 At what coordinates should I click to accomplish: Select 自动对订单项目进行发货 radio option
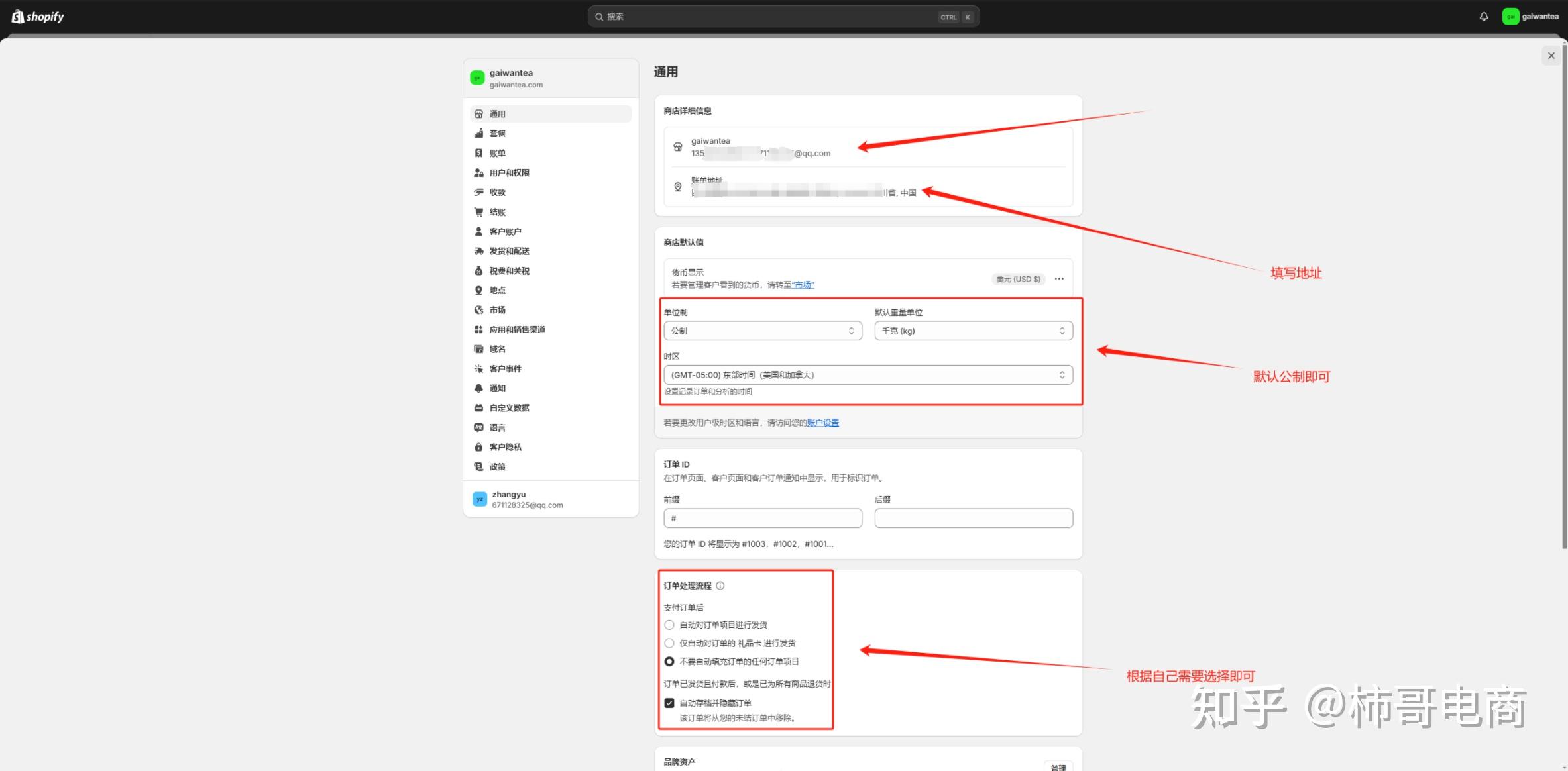[x=669, y=625]
